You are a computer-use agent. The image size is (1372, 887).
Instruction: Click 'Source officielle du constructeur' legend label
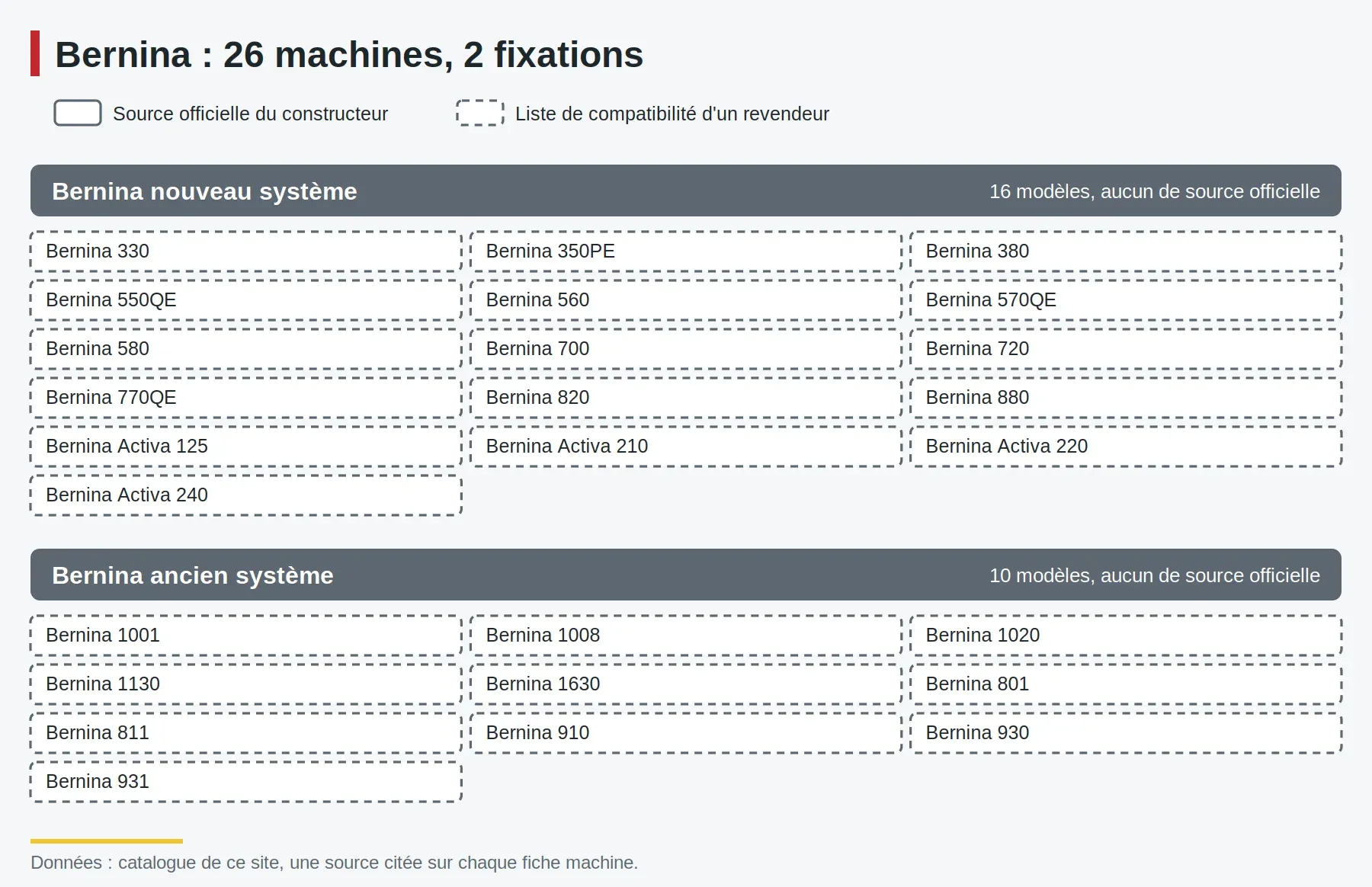coord(250,114)
